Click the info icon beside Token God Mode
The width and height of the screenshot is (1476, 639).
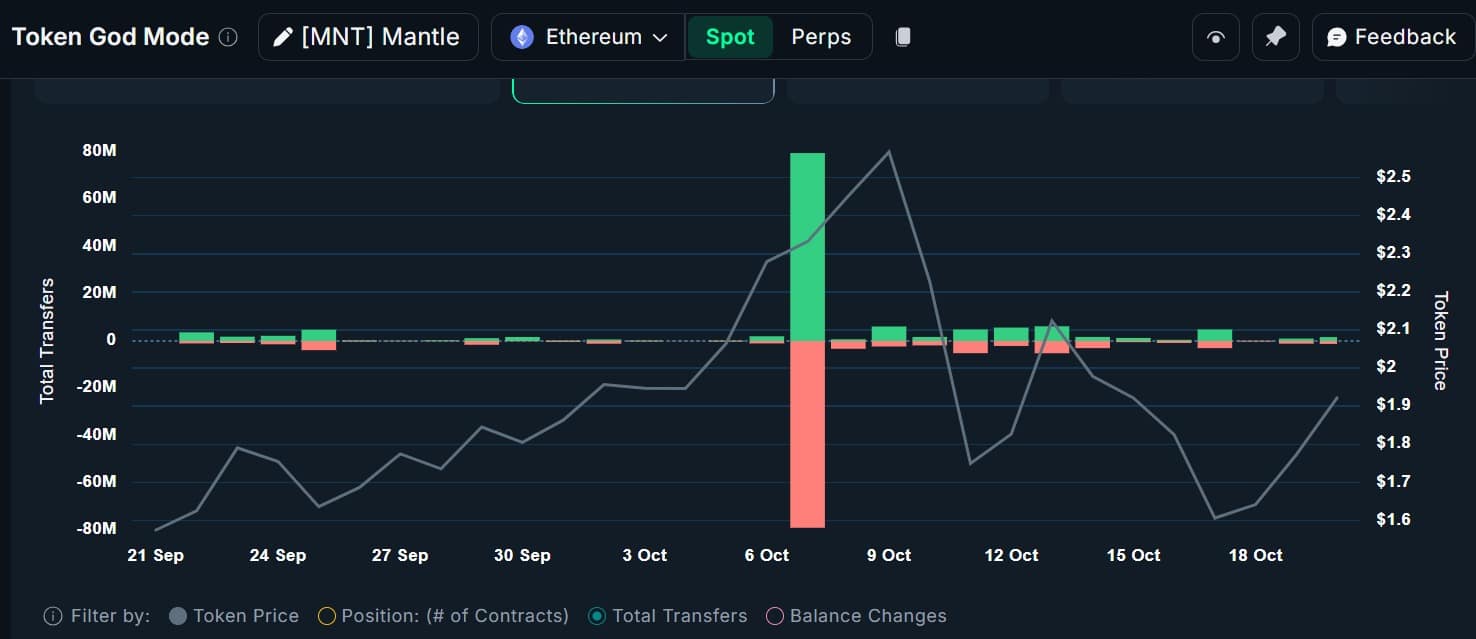(x=228, y=37)
